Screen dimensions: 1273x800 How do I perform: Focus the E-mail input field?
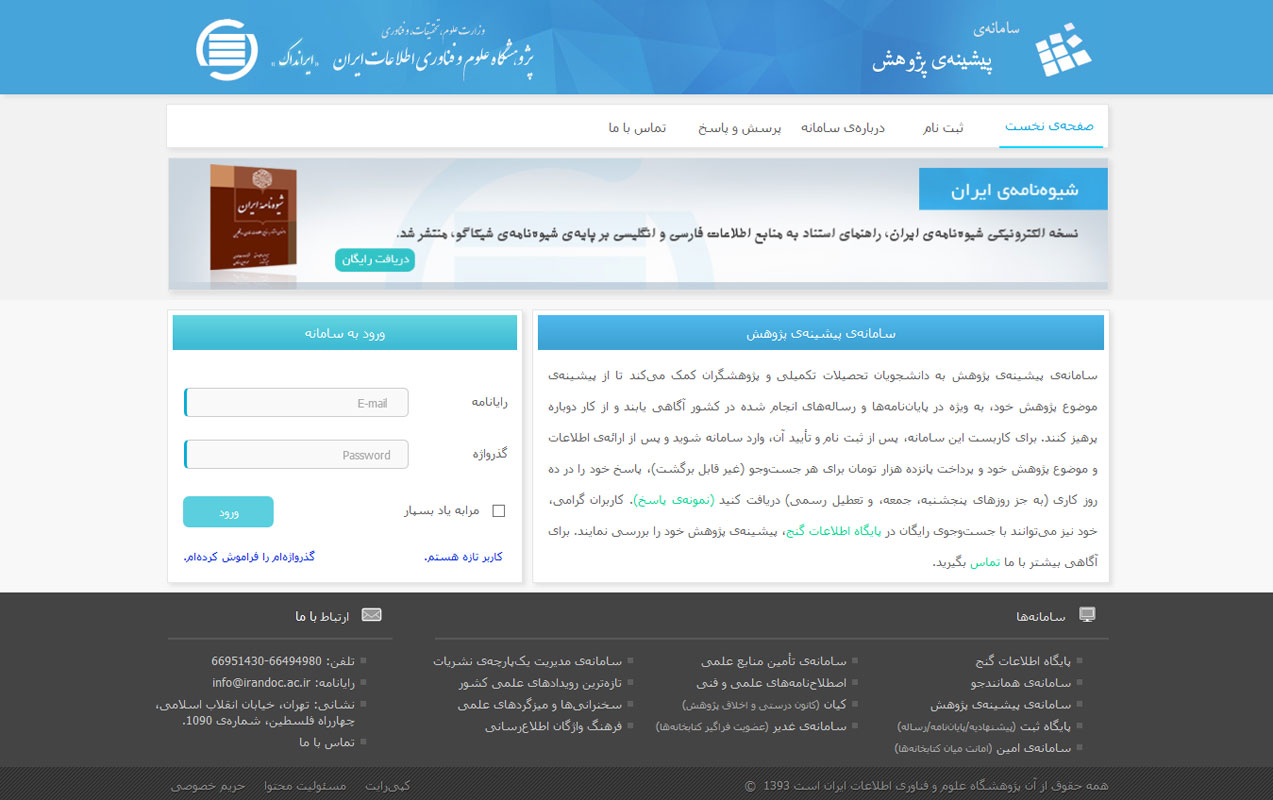pyautogui.click(x=297, y=403)
